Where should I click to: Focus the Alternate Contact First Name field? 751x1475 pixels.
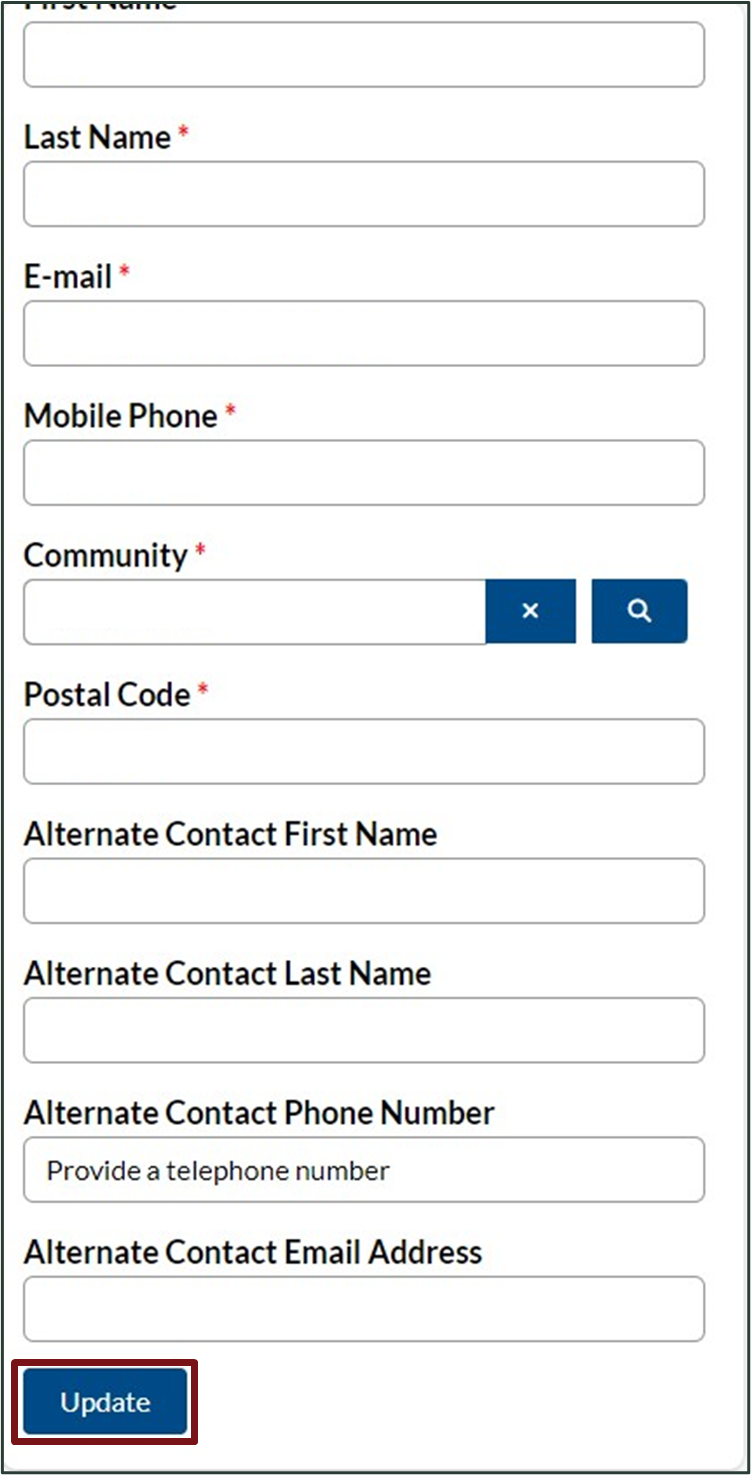pos(364,890)
